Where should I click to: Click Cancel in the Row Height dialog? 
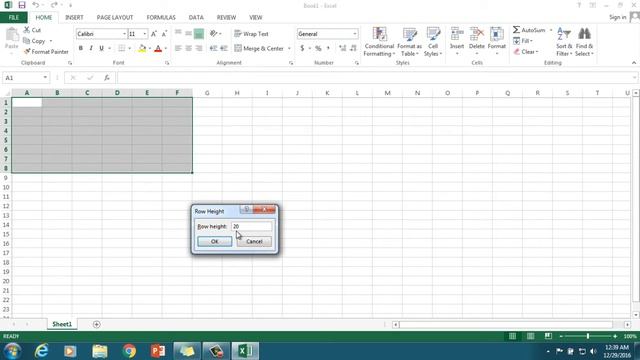point(254,241)
